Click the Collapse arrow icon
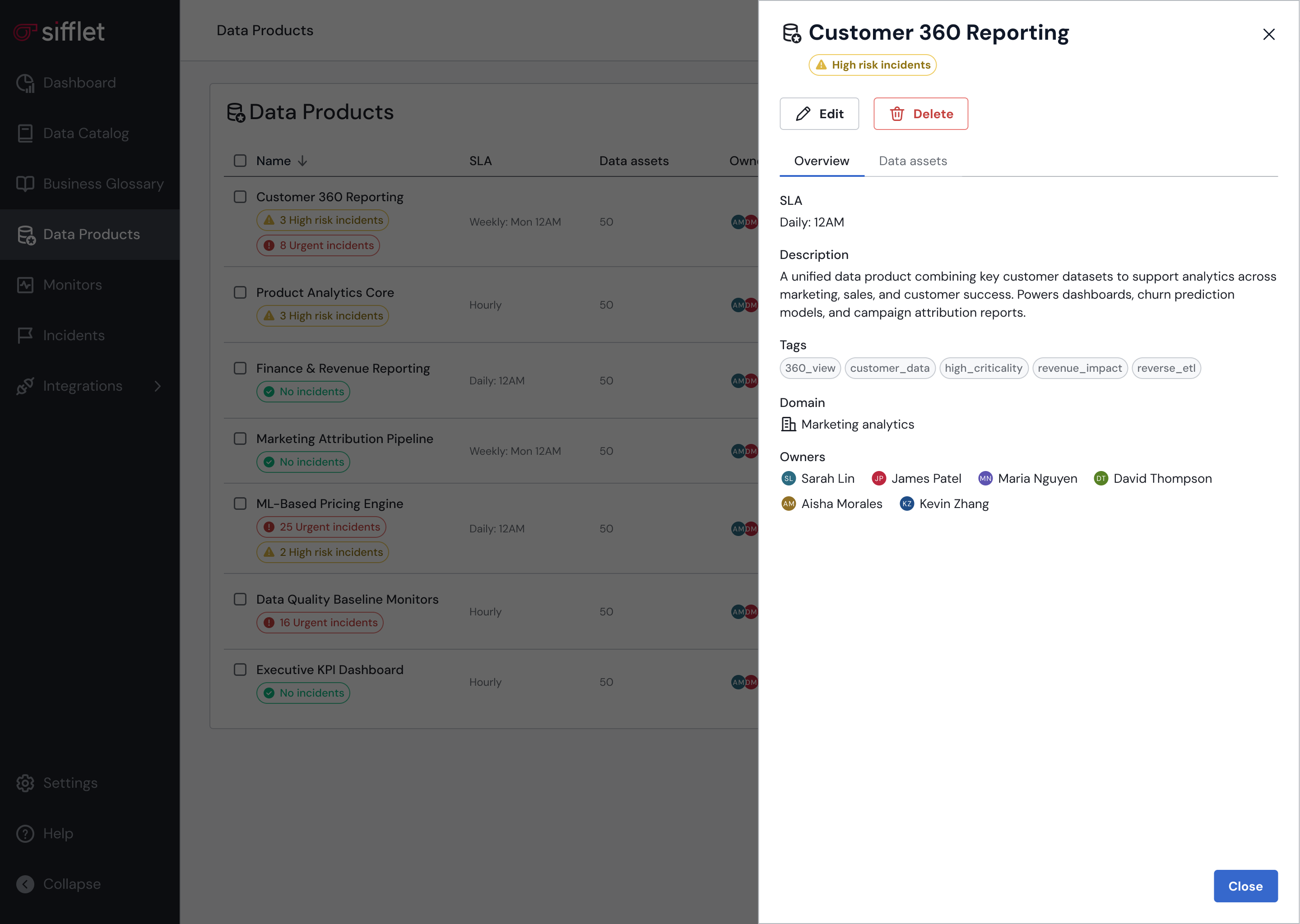Screen dimensions: 1300x924 pos(25,884)
